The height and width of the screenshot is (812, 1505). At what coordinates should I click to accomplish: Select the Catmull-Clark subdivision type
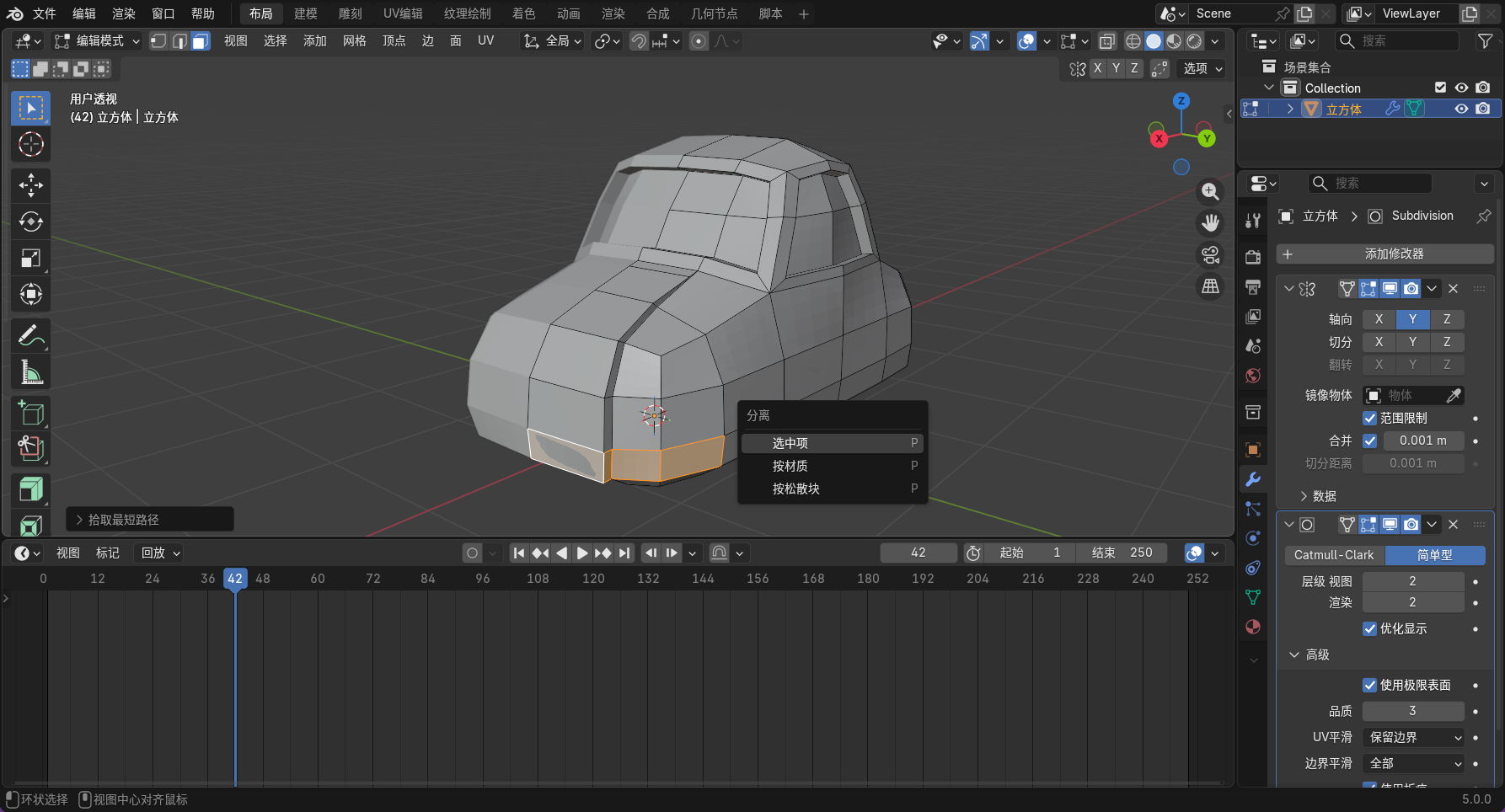click(1334, 555)
